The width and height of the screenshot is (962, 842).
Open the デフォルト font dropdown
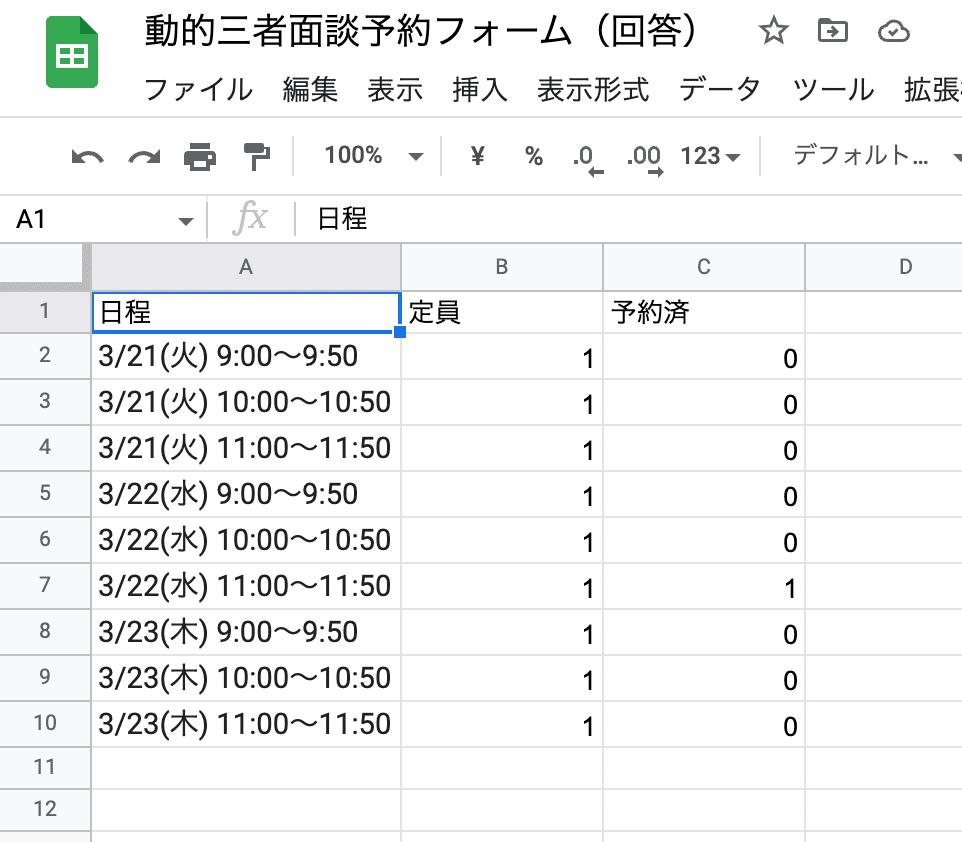(x=876, y=156)
